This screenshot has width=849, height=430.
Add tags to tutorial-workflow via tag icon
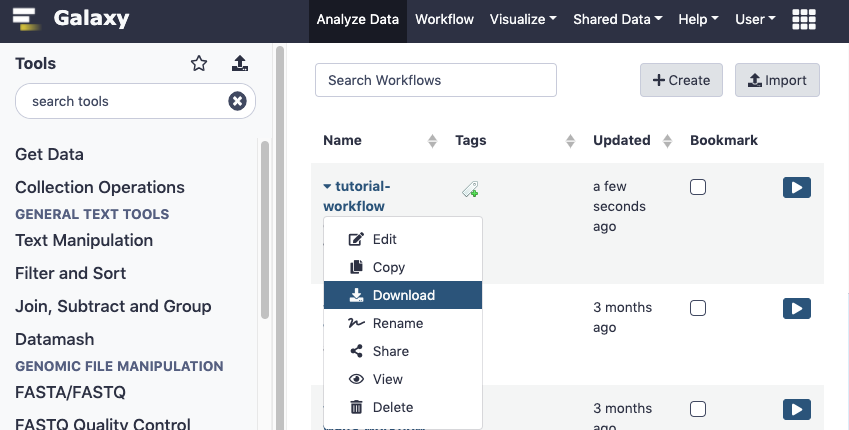coord(470,189)
